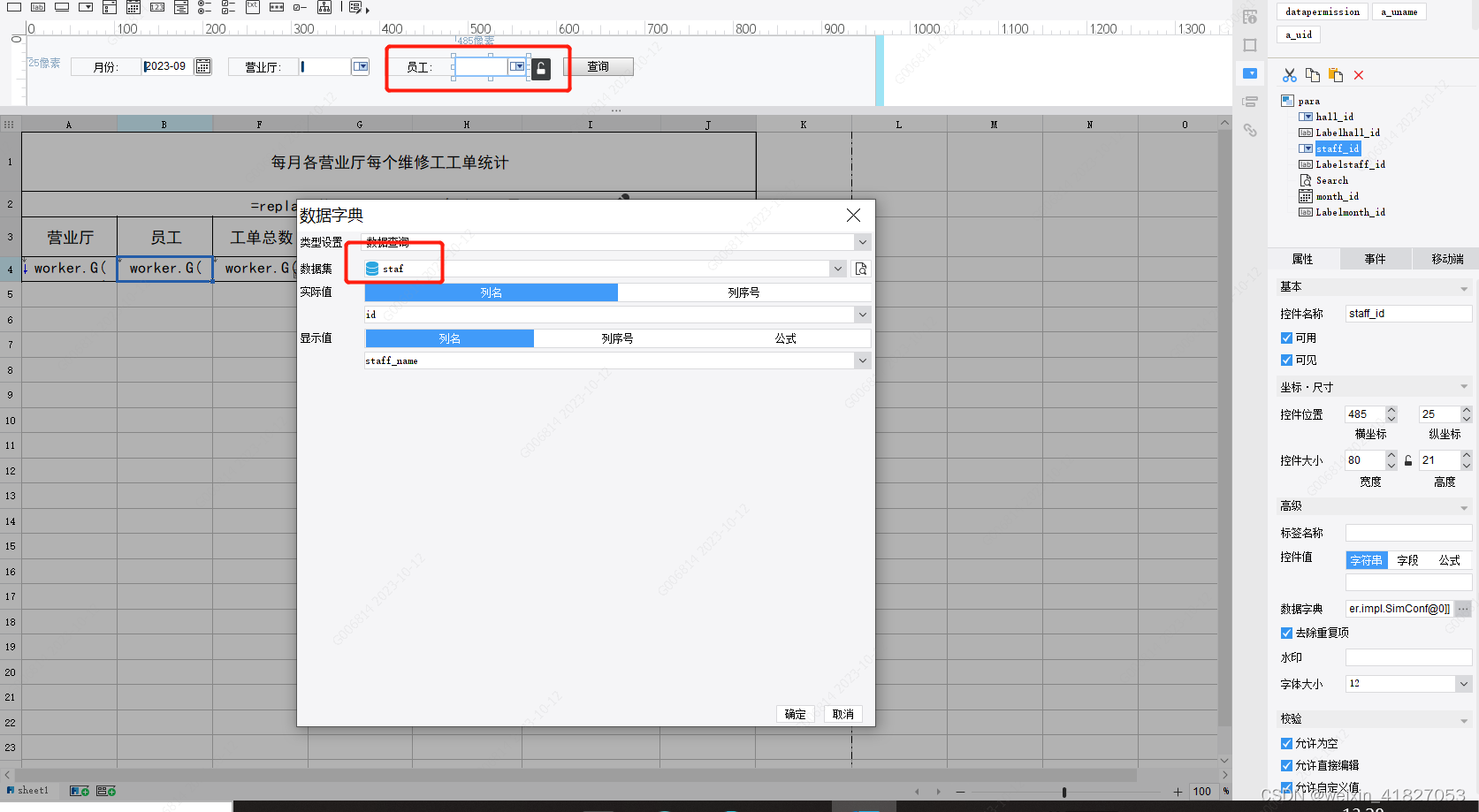The height and width of the screenshot is (812, 1479).
Task: Collapse the 高级 section
Action: (1464, 507)
